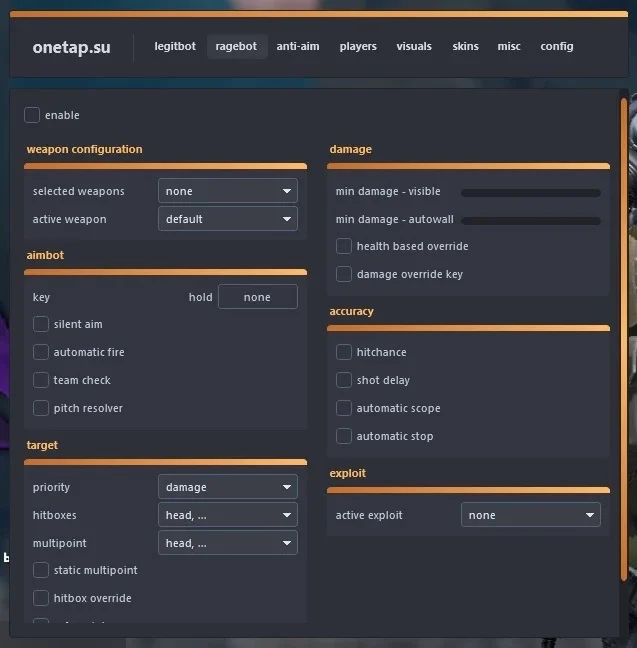Adjust the min damage visible slider
This screenshot has width=637, height=648.
[531, 193]
